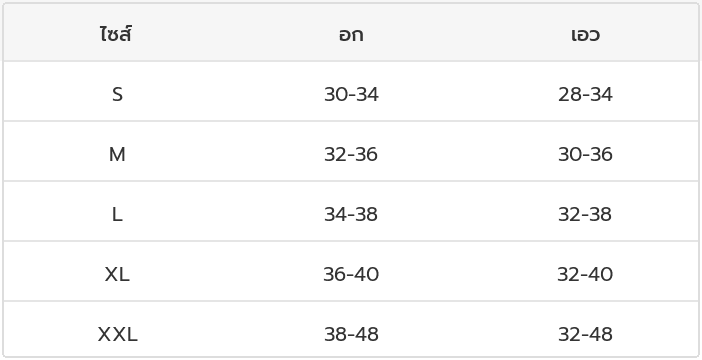The height and width of the screenshot is (360, 702).
Task: Click the ไซส์ column header
Action: 116,34
